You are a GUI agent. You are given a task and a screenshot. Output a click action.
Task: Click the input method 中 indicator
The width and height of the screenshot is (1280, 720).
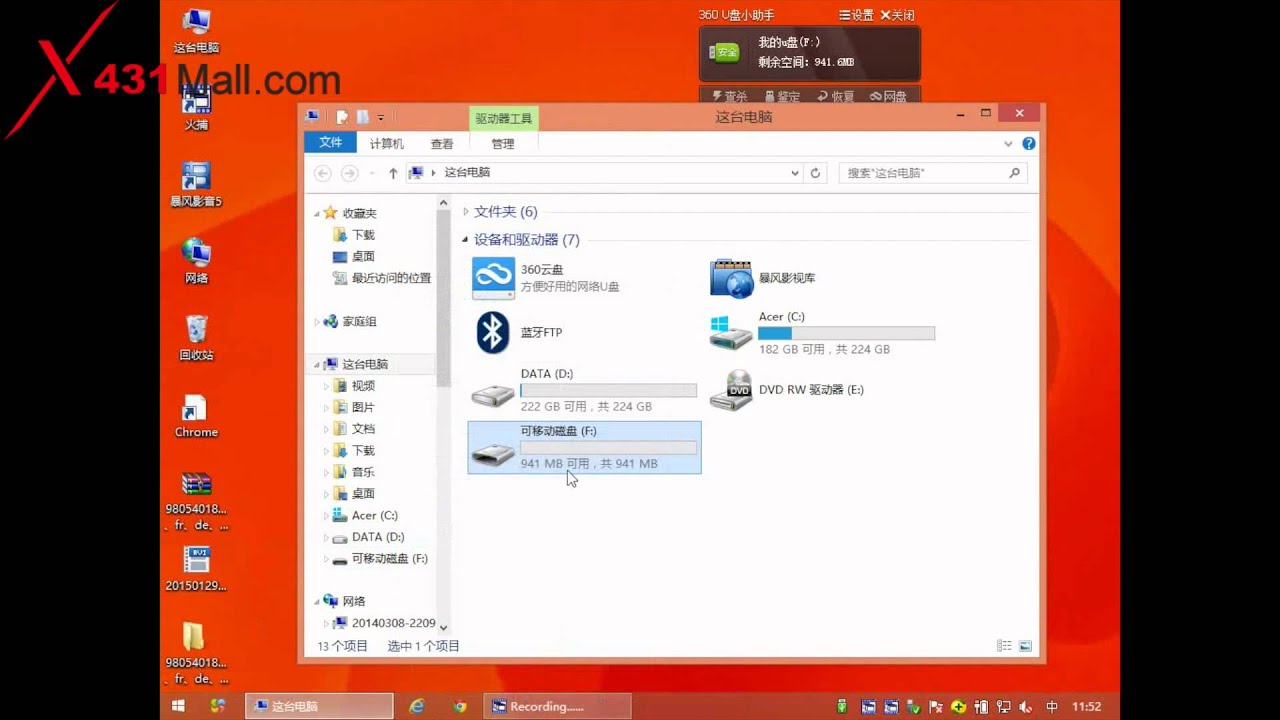click(1052, 706)
